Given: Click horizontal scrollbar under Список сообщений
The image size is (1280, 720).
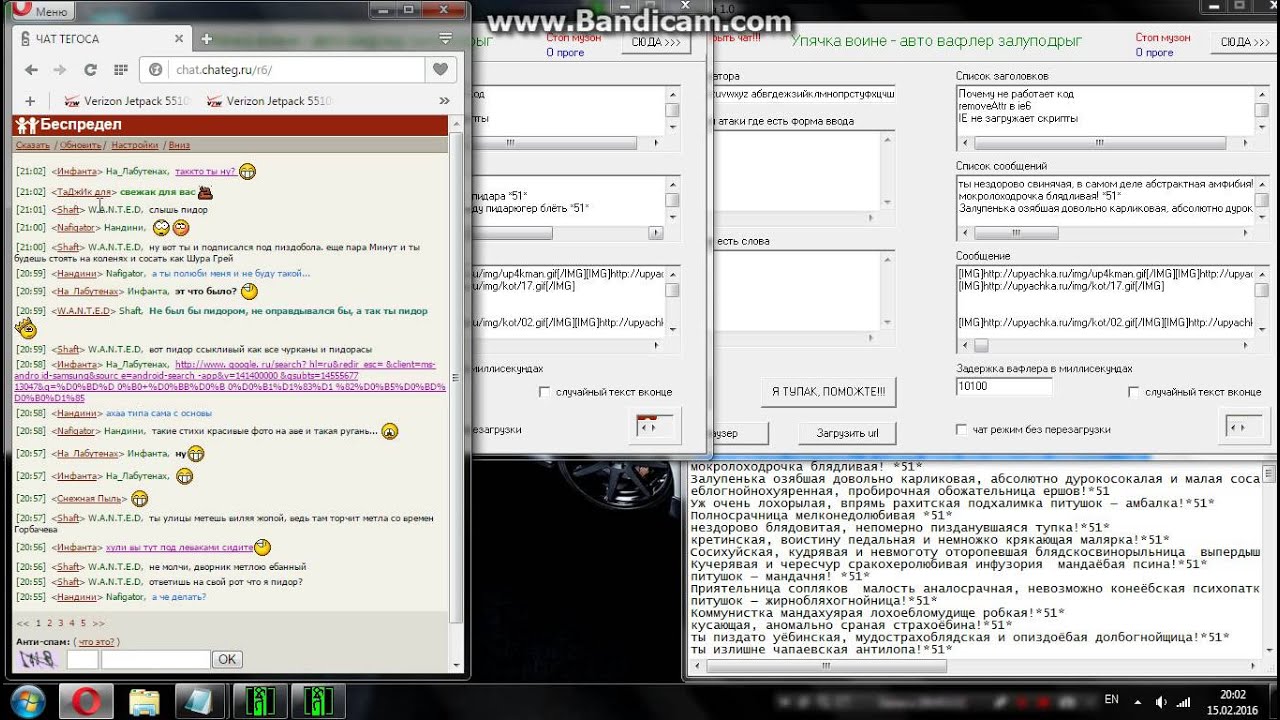Looking at the screenshot, I should point(1105,233).
